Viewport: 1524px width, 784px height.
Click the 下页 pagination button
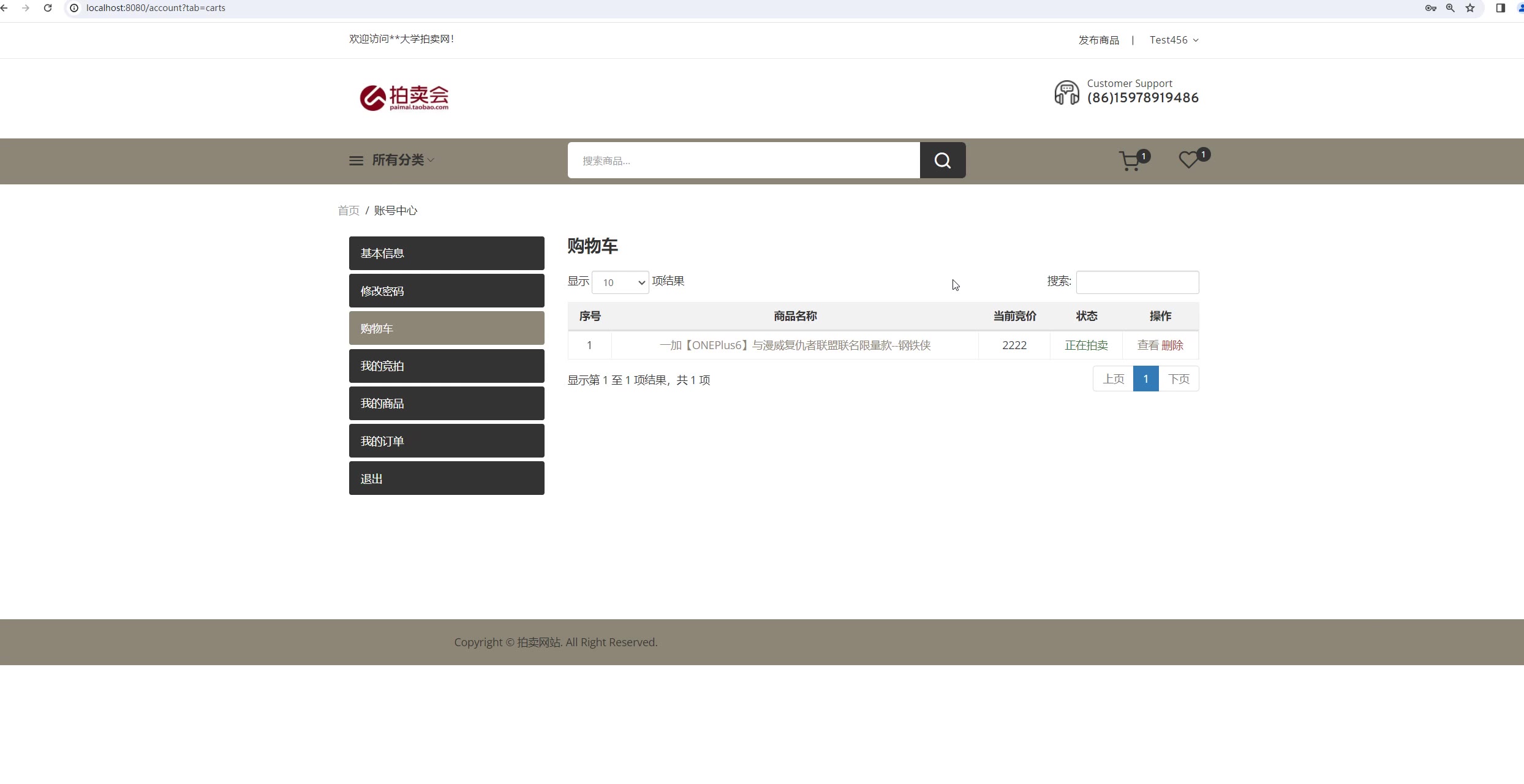tap(1179, 379)
